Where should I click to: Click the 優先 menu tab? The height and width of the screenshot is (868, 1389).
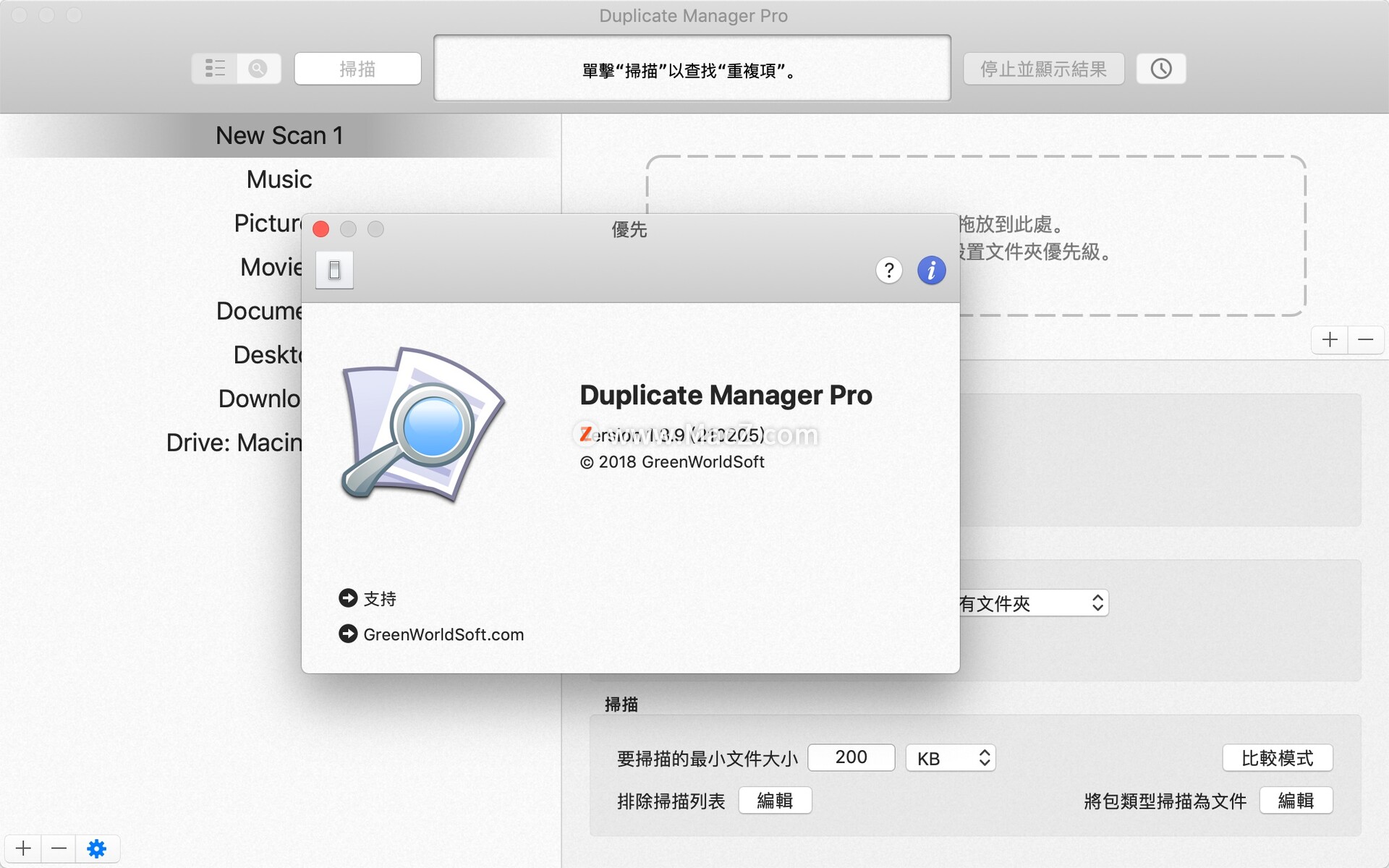click(x=631, y=229)
